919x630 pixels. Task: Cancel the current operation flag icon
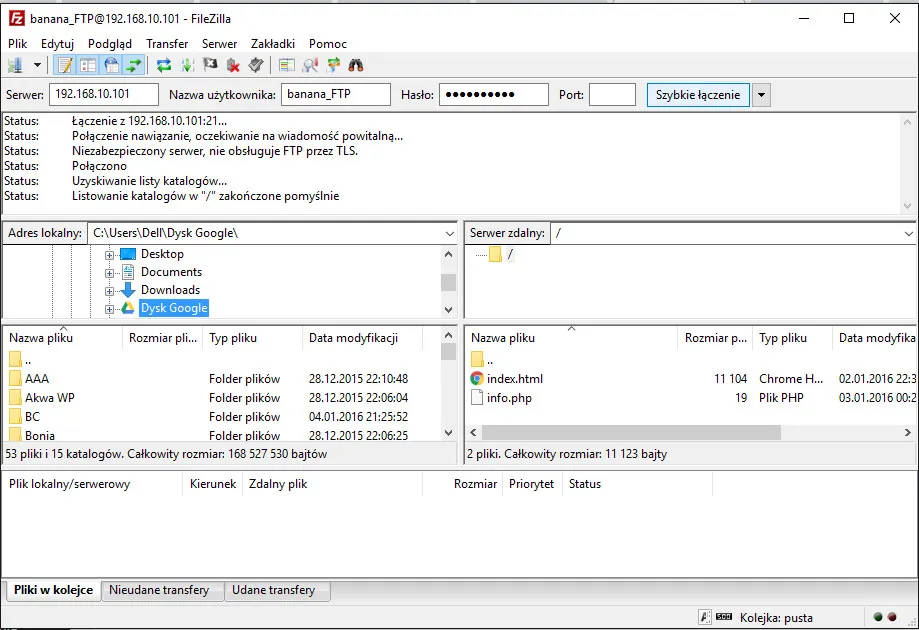(x=210, y=65)
